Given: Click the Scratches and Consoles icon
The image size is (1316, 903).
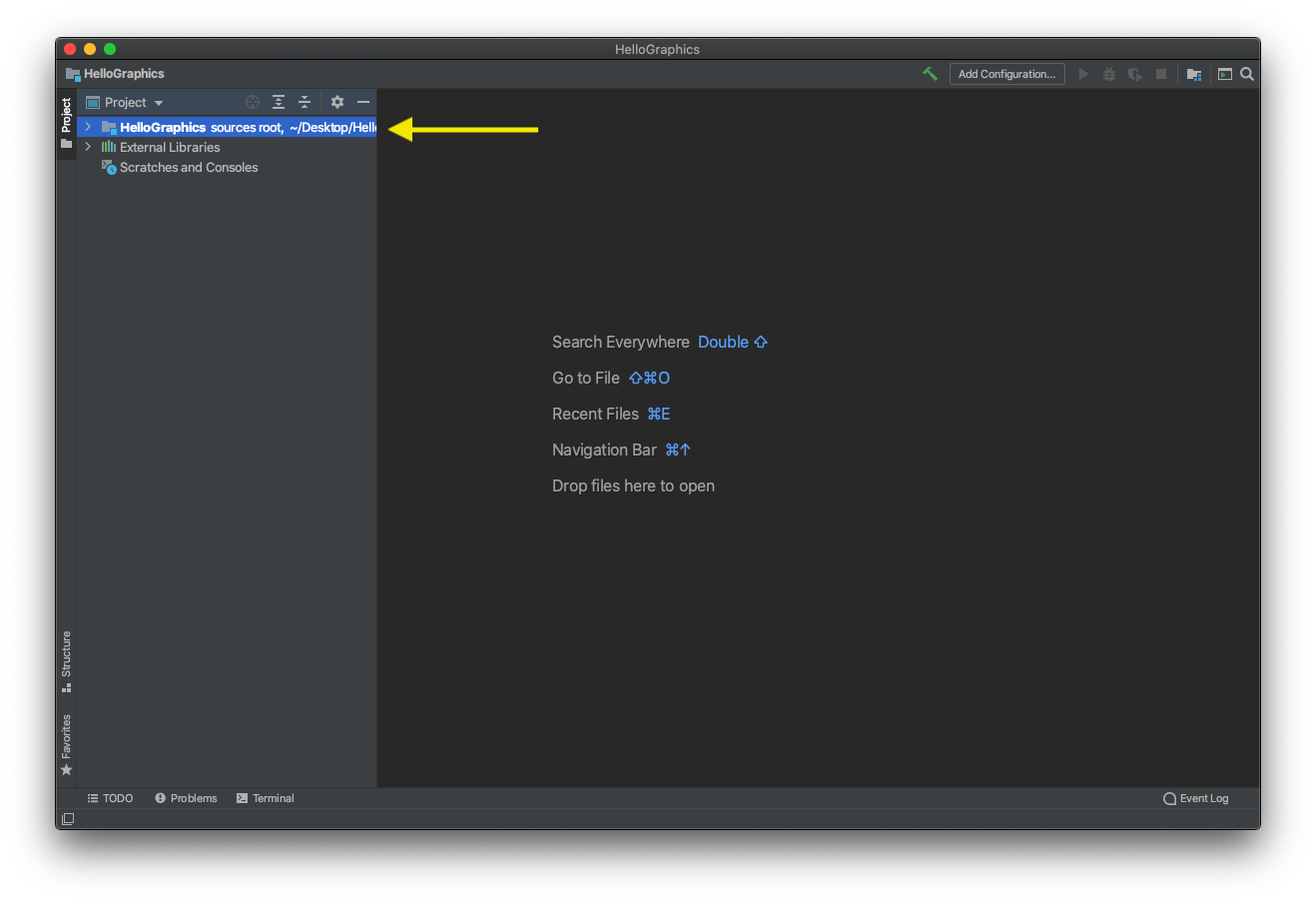Looking at the screenshot, I should tap(109, 167).
